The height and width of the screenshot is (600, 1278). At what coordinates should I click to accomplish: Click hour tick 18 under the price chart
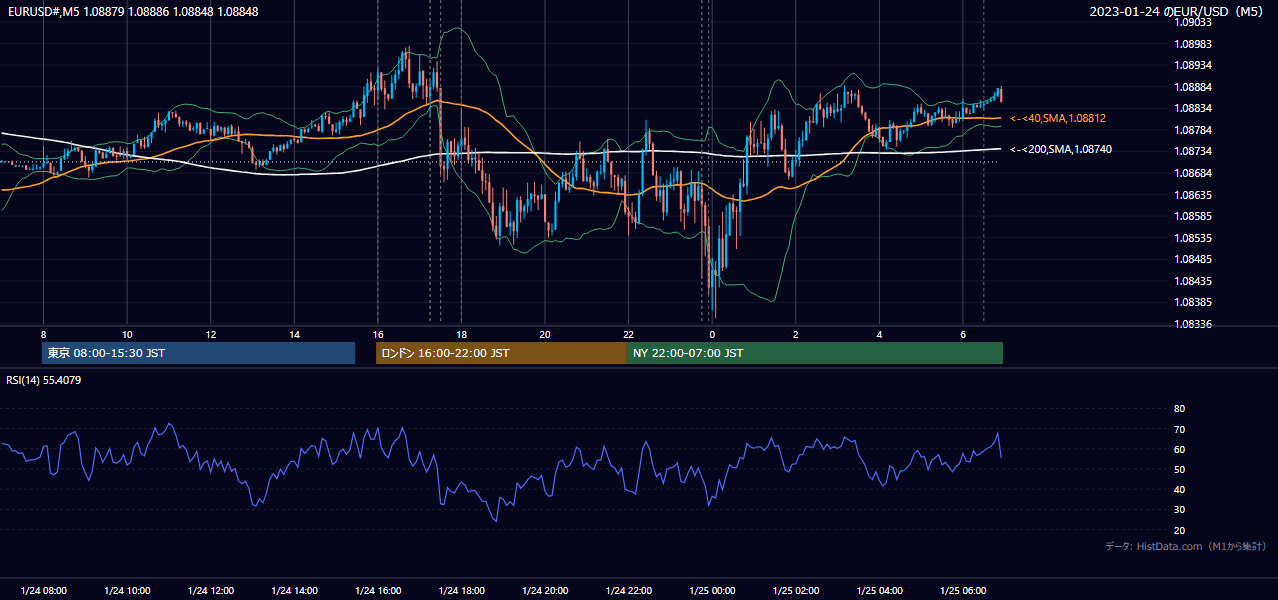click(x=461, y=334)
